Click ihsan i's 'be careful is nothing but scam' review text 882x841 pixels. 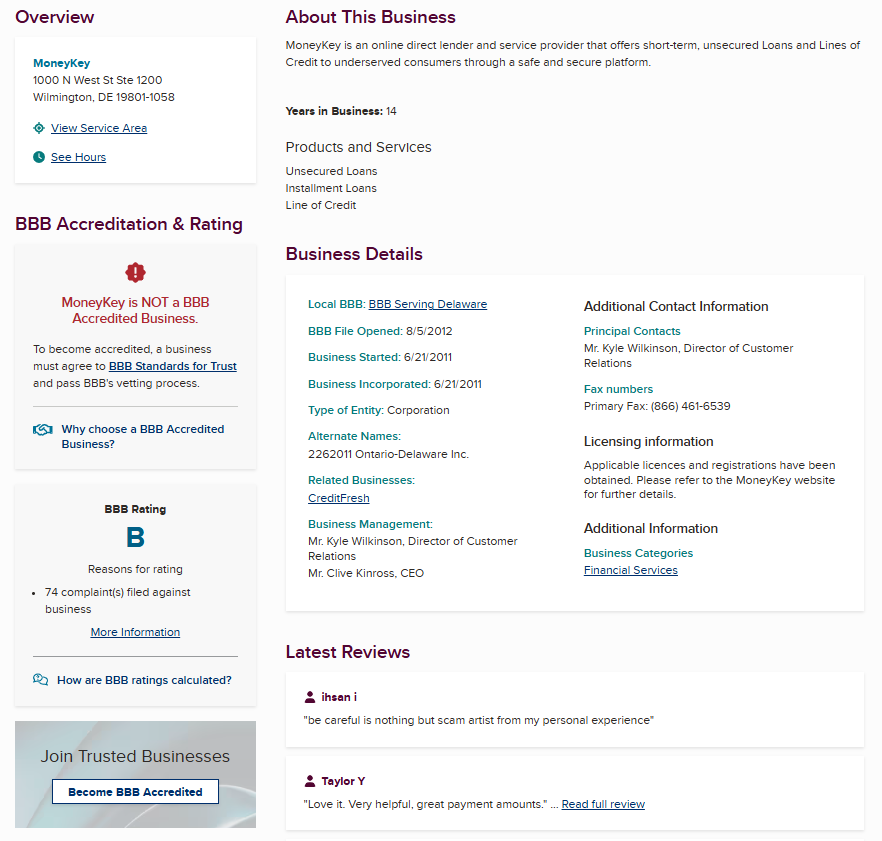(x=479, y=721)
